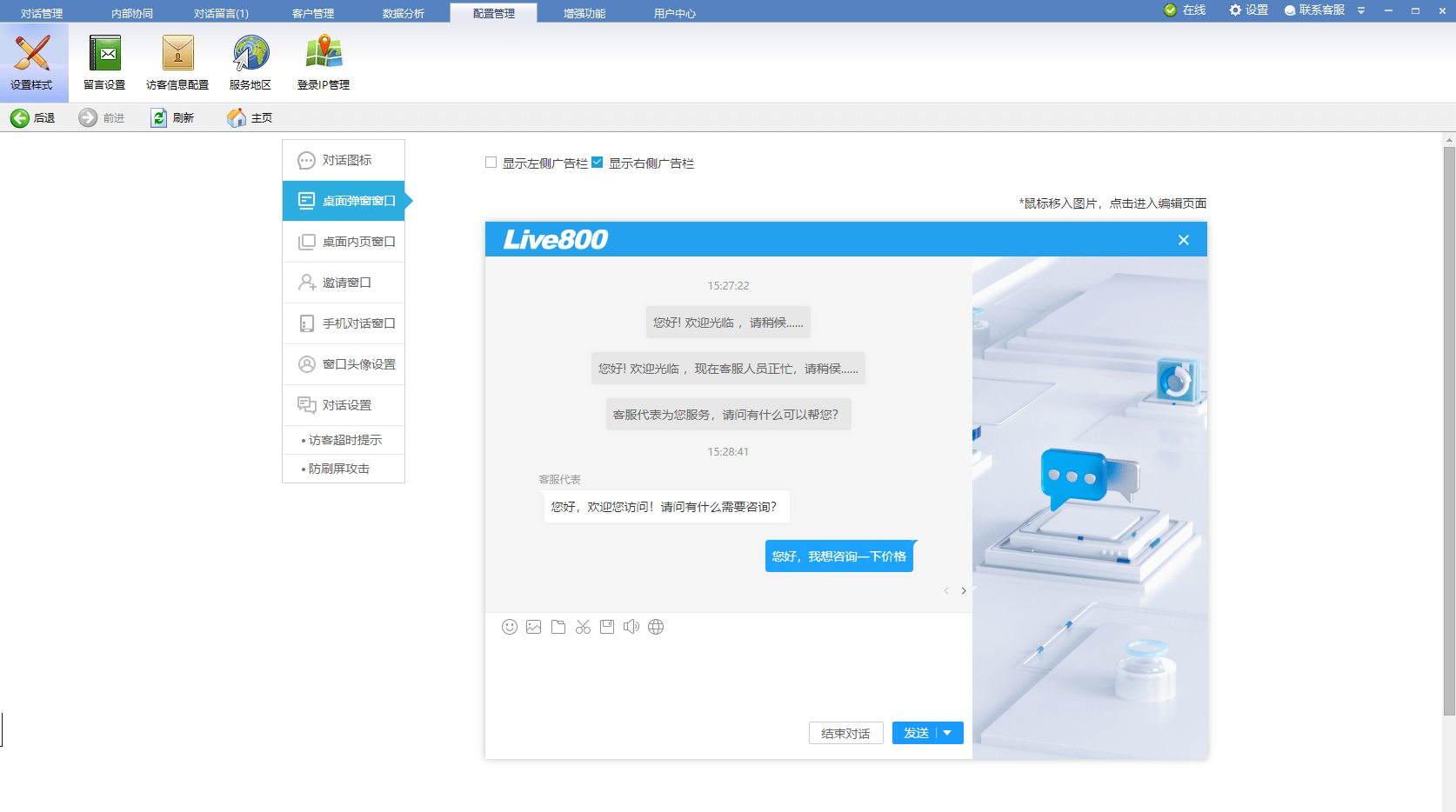The width and height of the screenshot is (1456, 812).
Task: Click the 您好，欢迎您访问 agent message bubble
Action: 665,507
